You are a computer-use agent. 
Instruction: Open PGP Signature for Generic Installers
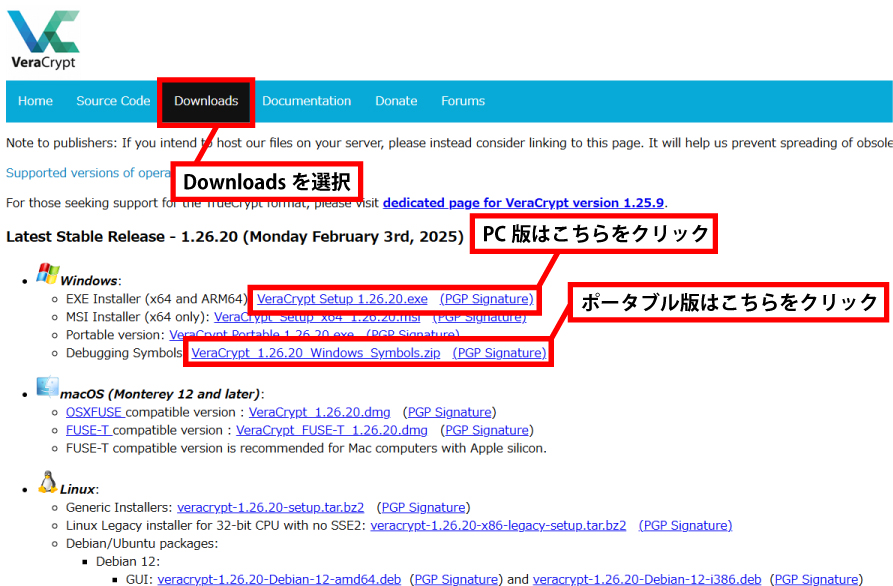pos(423,507)
